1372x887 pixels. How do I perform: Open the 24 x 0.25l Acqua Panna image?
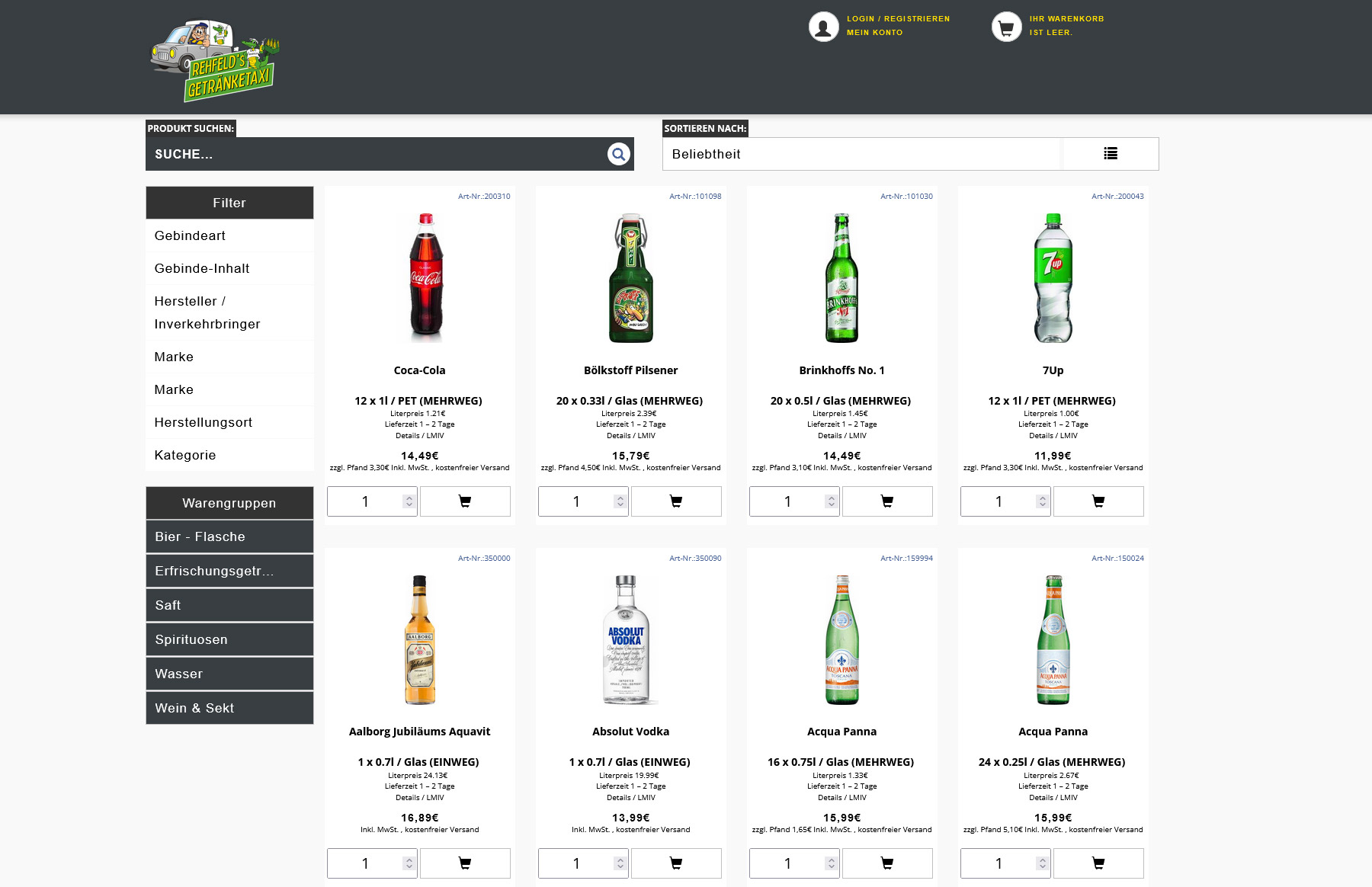1053,640
